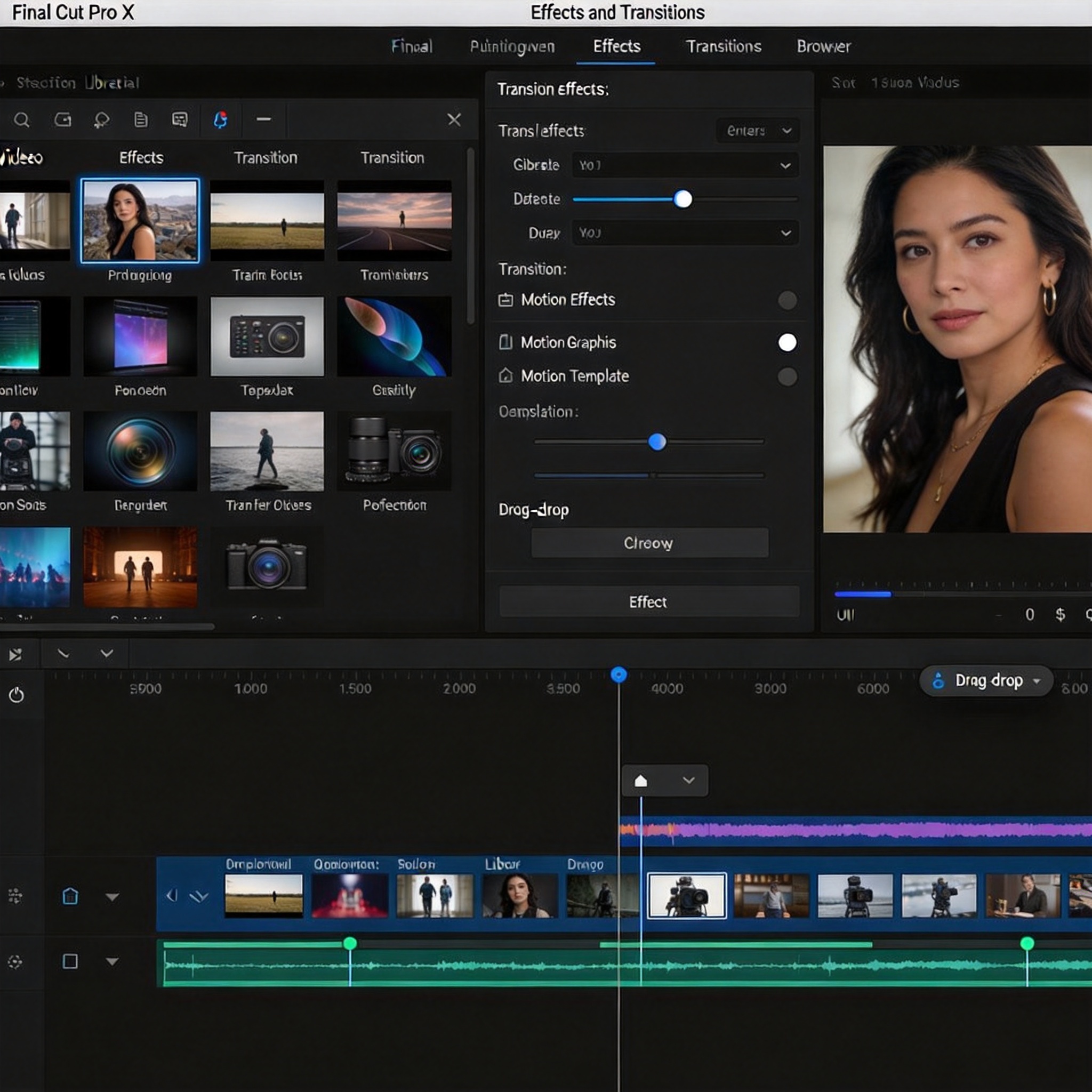Open the Gibrate dropdown

click(x=685, y=165)
